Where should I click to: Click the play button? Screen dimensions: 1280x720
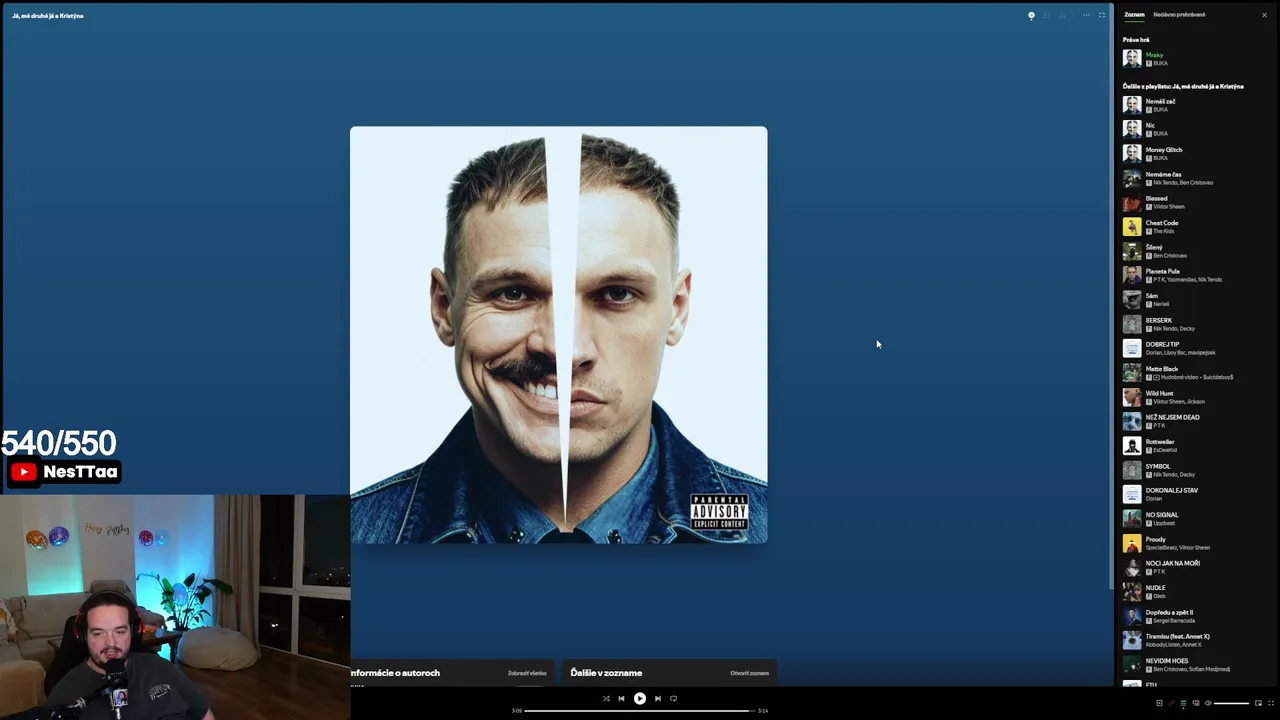[640, 699]
